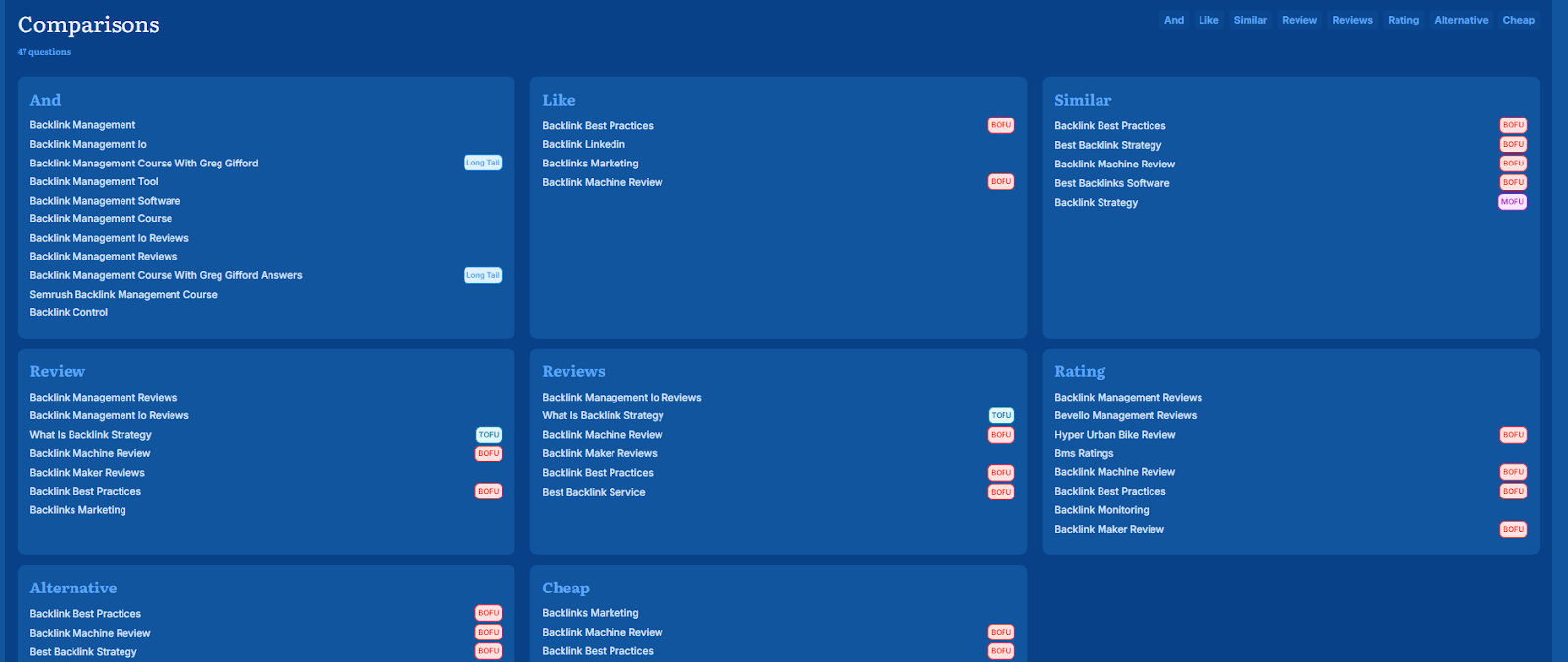Open "Backlink Management Io Reviews" in Reviews card
This screenshot has height=662, width=1568.
[x=621, y=397]
